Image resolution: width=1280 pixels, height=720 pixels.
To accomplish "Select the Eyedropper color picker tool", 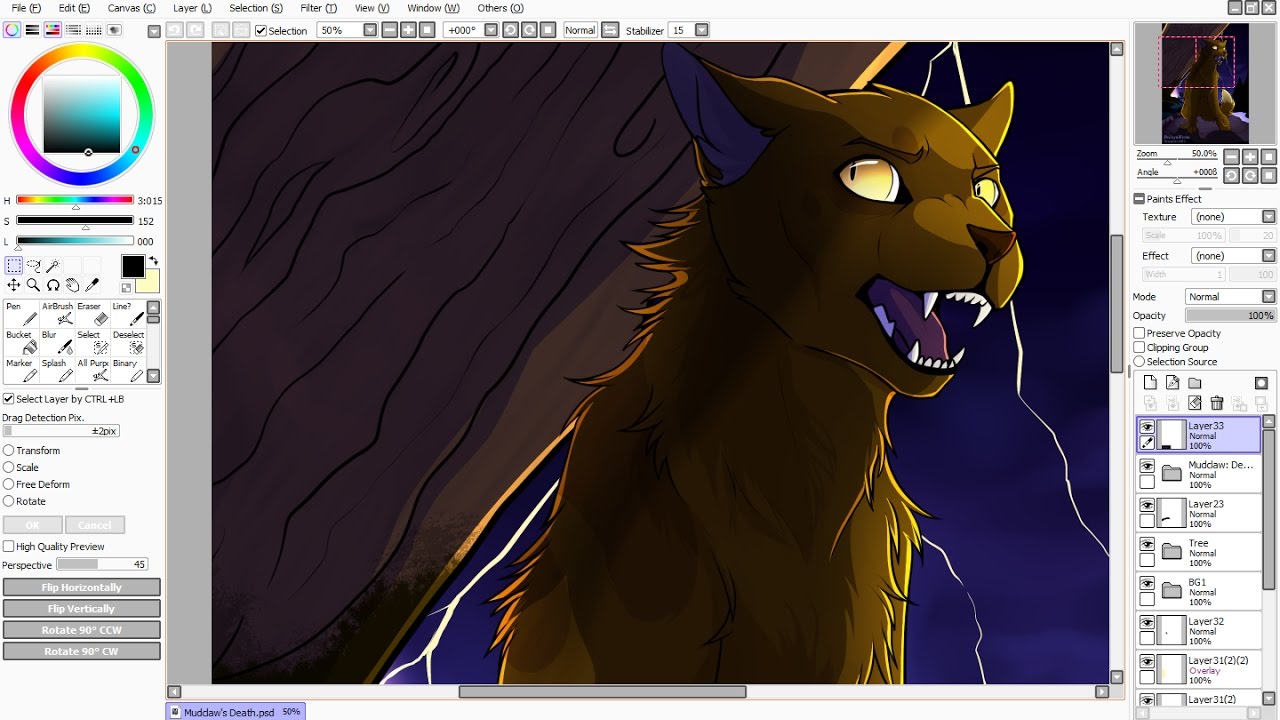I will point(93,285).
